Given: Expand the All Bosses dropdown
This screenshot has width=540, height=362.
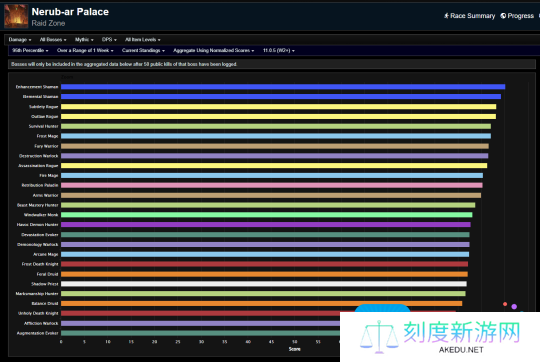Looking at the screenshot, I should point(53,40).
